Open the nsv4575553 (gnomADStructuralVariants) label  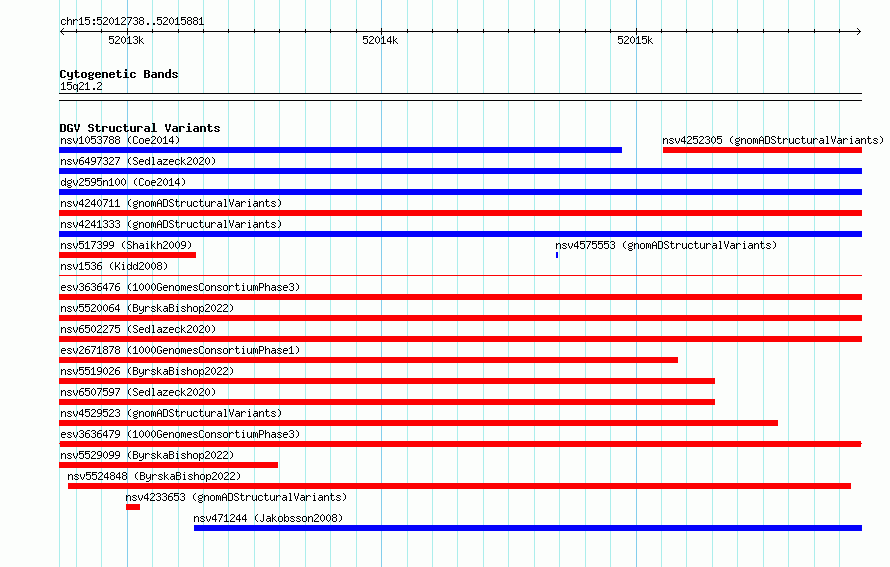point(666,245)
